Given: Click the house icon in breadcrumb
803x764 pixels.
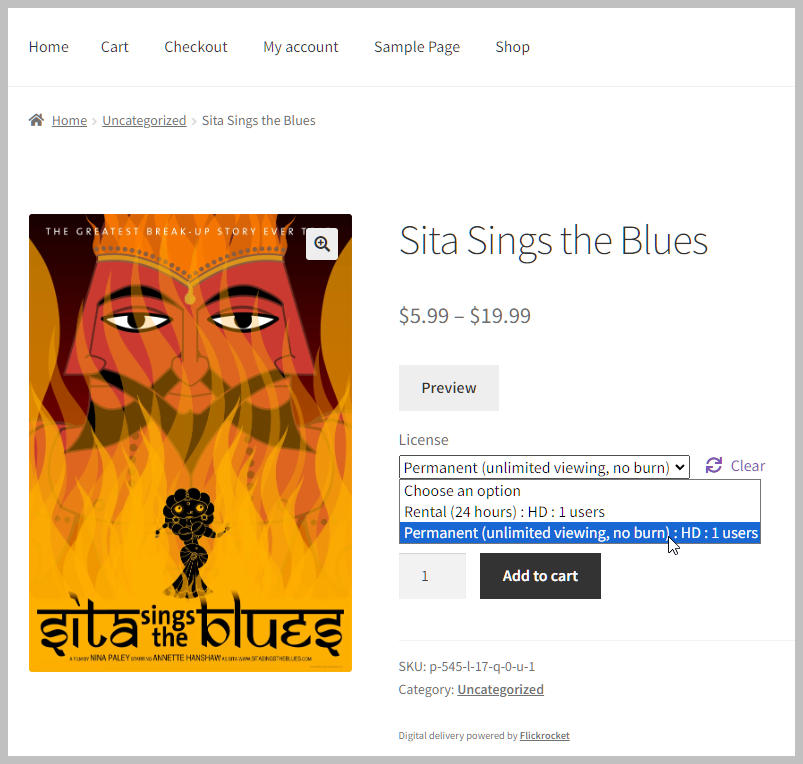Looking at the screenshot, I should pos(36,120).
